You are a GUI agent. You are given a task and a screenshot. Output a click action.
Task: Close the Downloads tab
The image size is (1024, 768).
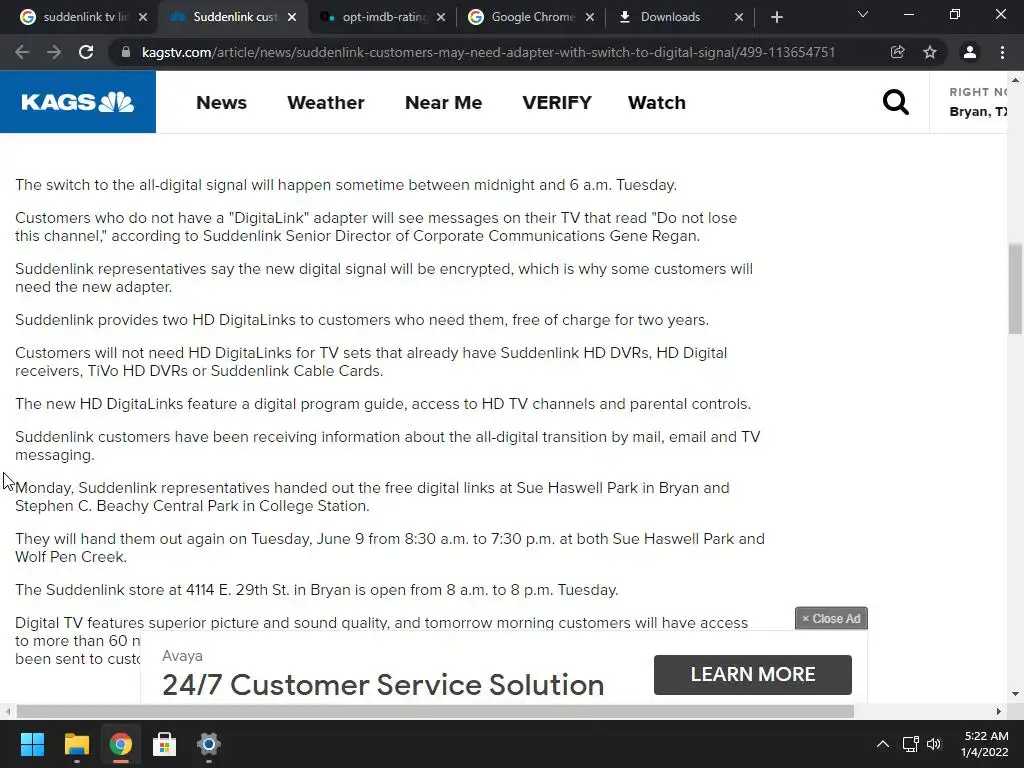click(739, 17)
